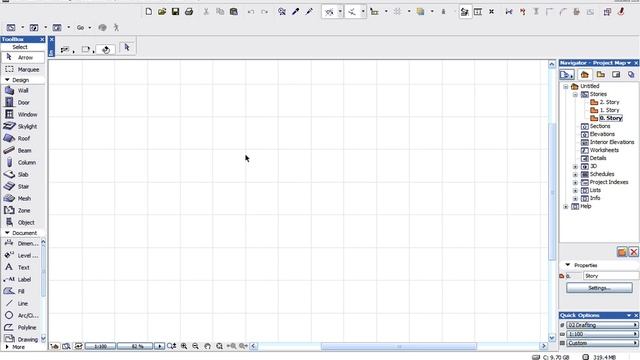Choose the Level Dimension tool
The image size is (640, 360).
pyautogui.click(x=20, y=256)
